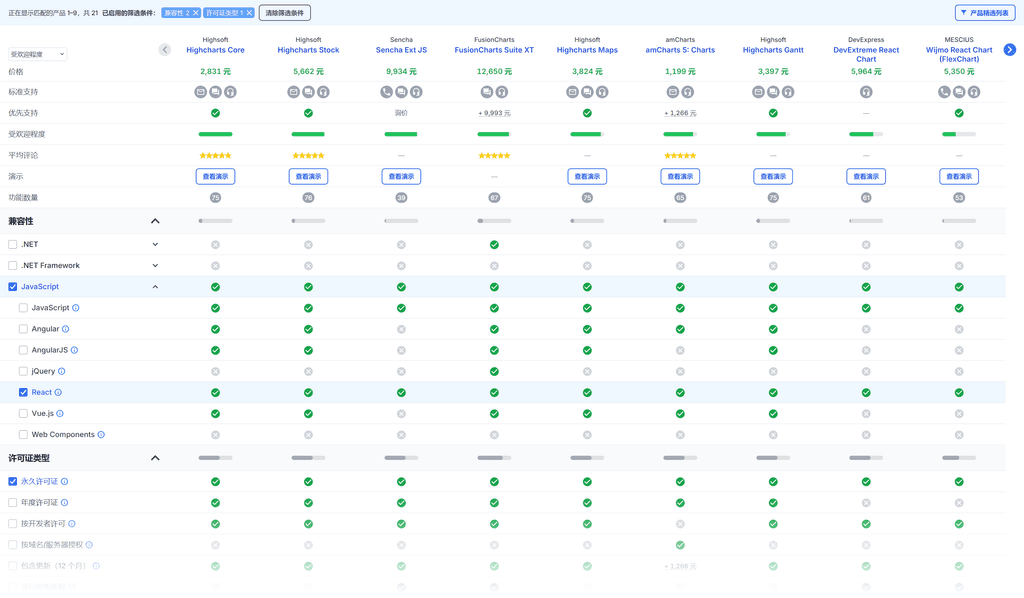Click Highcharts Gantt chat support icon
The height and width of the screenshot is (598, 1024).
[x=773, y=92]
